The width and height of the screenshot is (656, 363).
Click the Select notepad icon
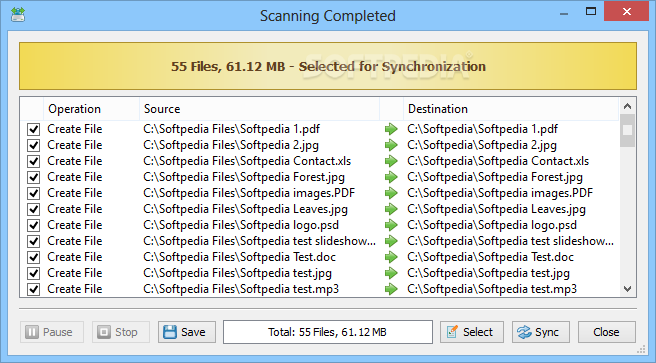pyautogui.click(x=452, y=332)
